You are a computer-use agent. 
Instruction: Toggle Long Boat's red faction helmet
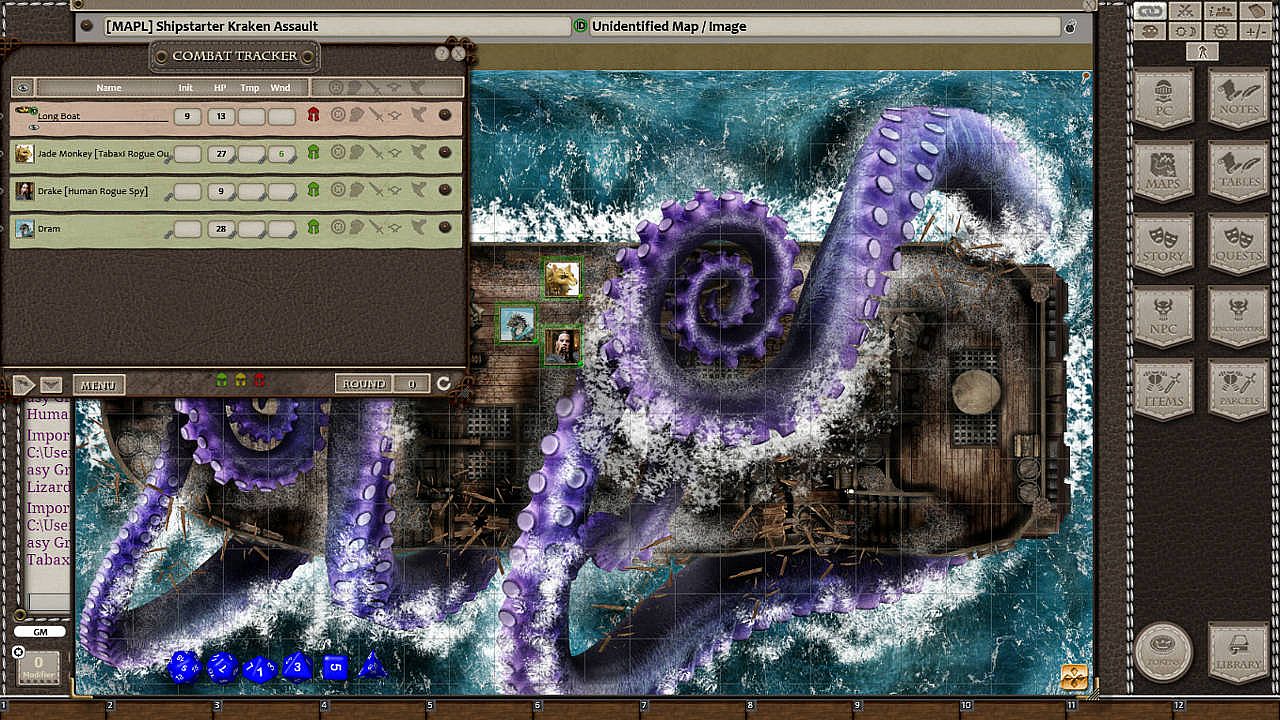[313, 116]
